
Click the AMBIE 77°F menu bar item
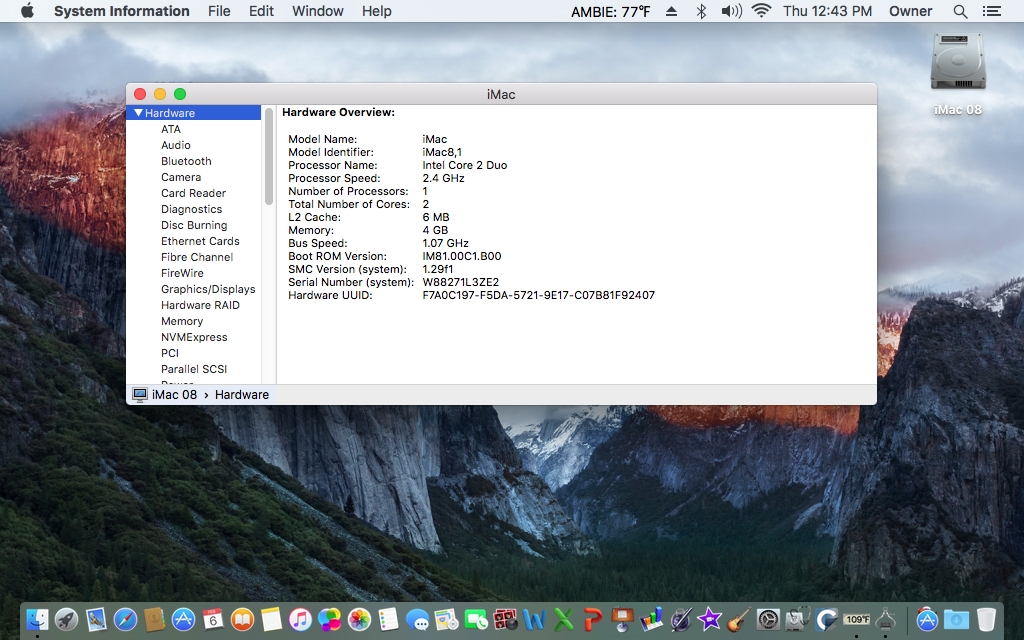pyautogui.click(x=611, y=11)
